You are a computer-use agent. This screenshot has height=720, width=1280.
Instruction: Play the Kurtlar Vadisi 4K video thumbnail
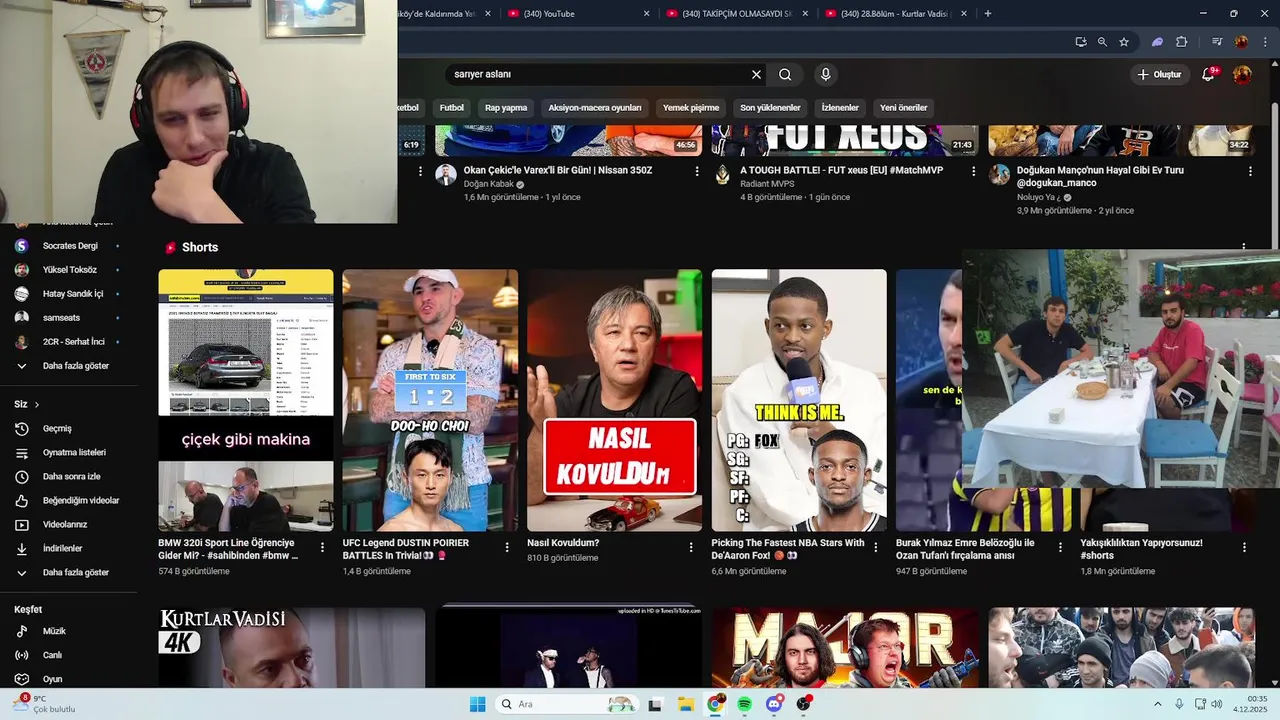click(x=291, y=647)
